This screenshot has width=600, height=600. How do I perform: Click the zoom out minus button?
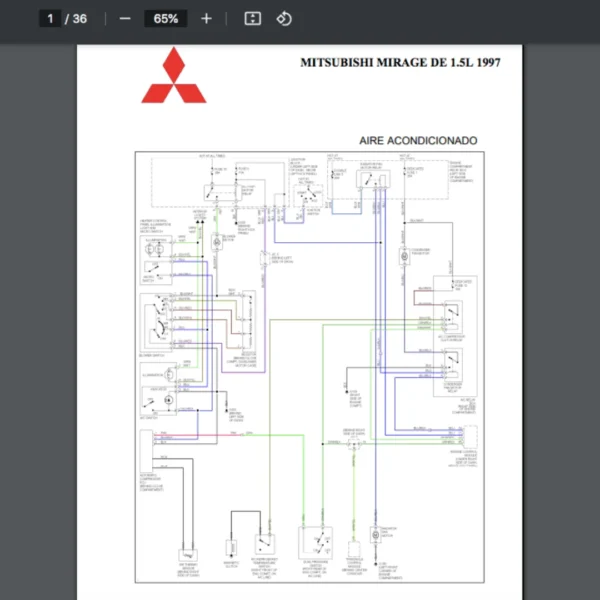coord(125,19)
